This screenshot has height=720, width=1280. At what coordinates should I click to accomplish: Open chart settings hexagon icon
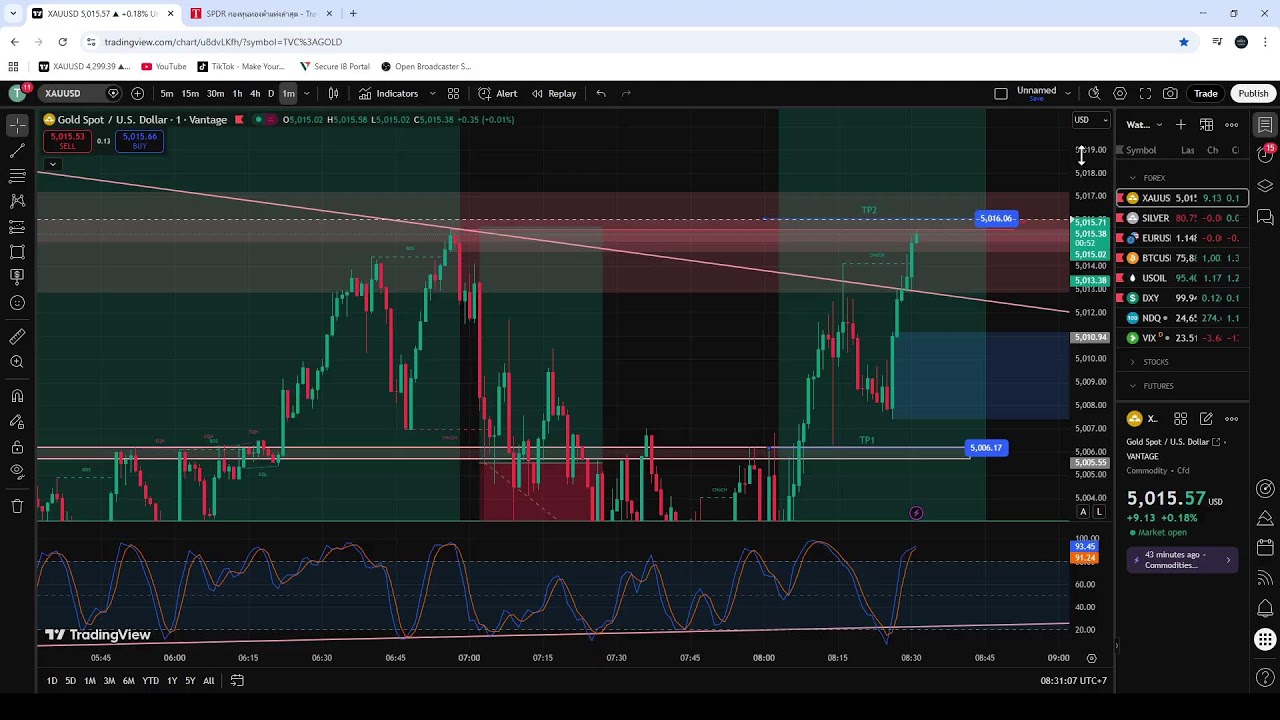[1120, 93]
